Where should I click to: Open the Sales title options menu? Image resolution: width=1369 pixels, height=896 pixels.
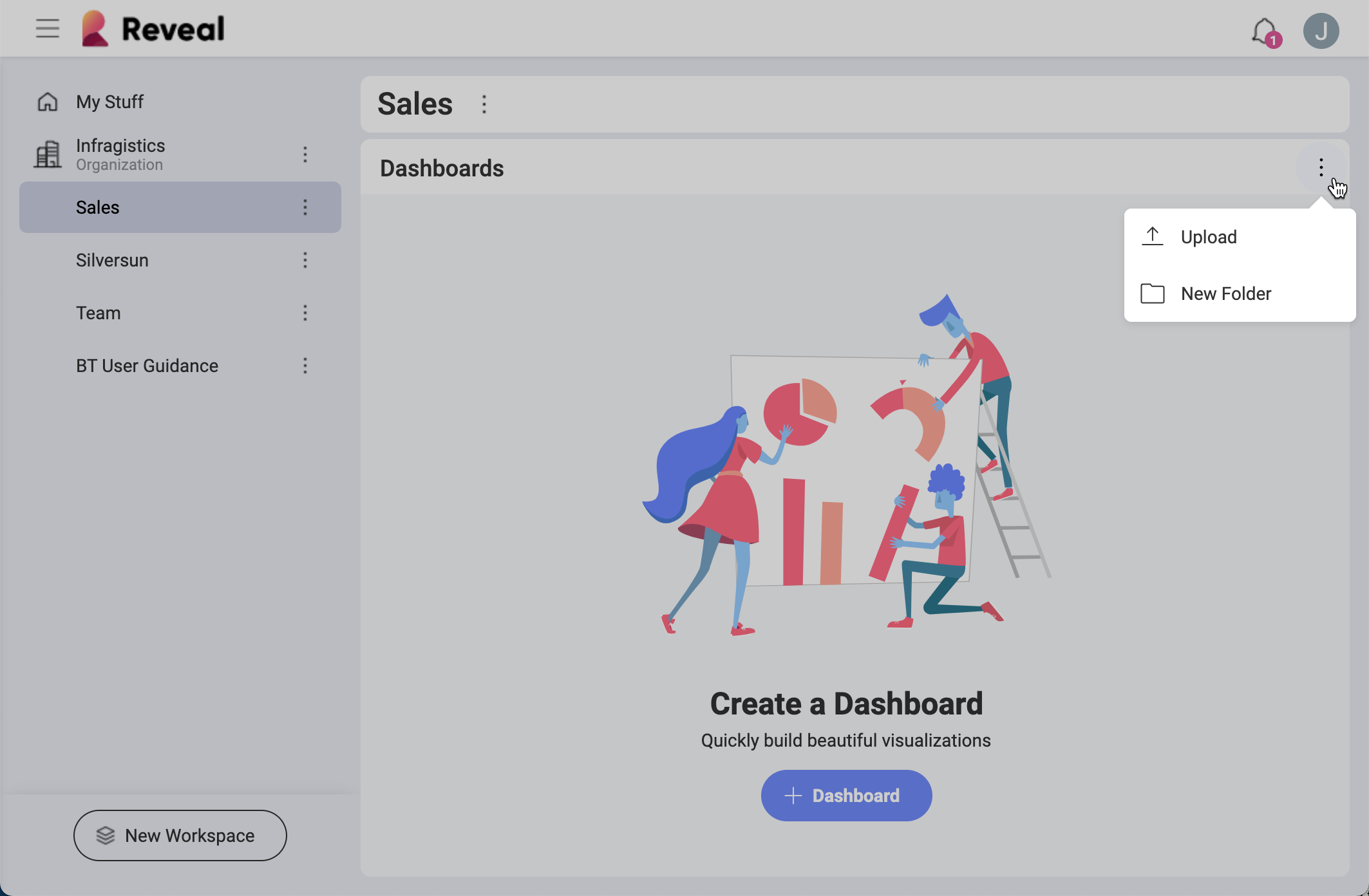[x=484, y=104]
